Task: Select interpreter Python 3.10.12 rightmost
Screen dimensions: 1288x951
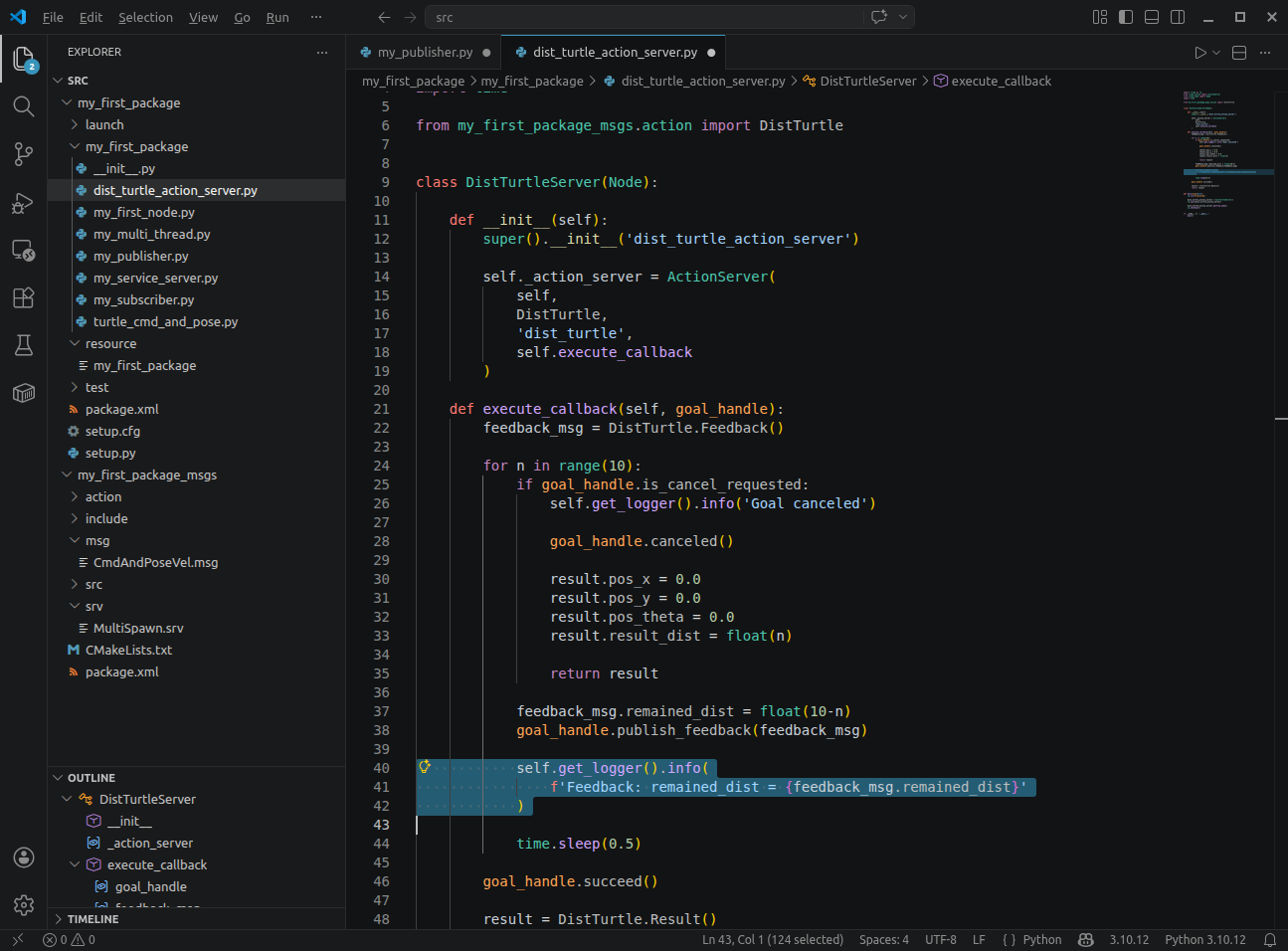Action: (x=1205, y=939)
